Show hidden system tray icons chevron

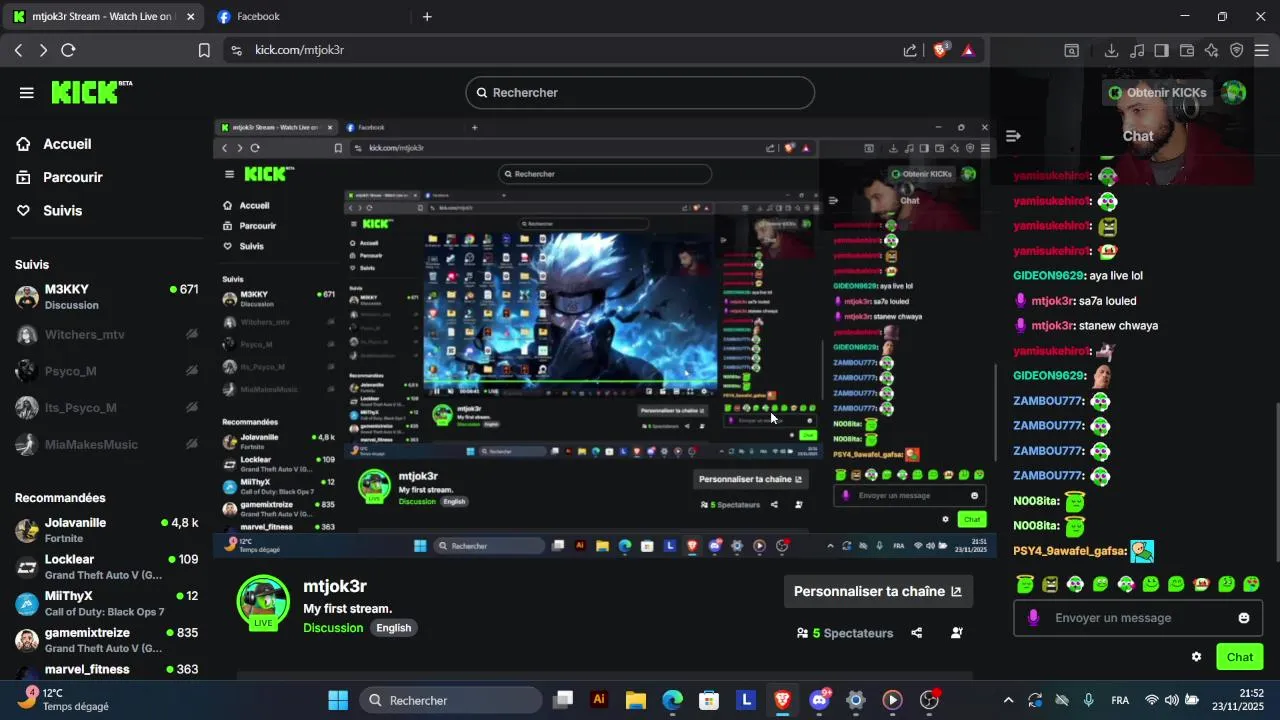tap(1008, 700)
